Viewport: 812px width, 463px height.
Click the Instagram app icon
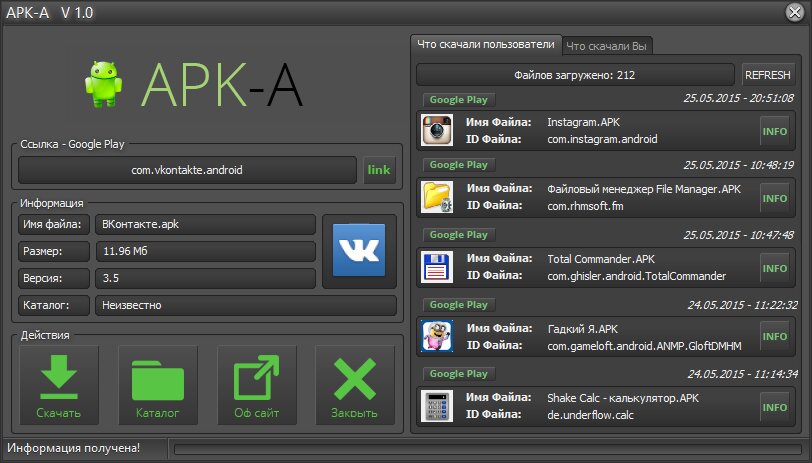[x=438, y=131]
